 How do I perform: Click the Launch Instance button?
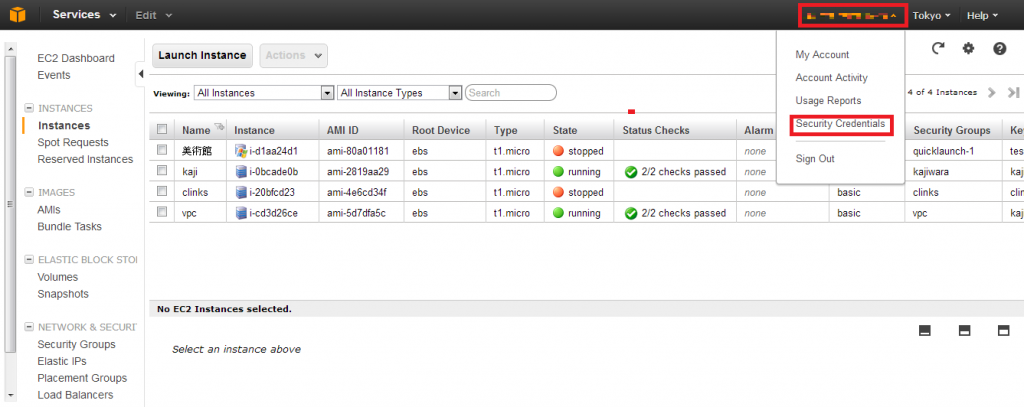202,56
